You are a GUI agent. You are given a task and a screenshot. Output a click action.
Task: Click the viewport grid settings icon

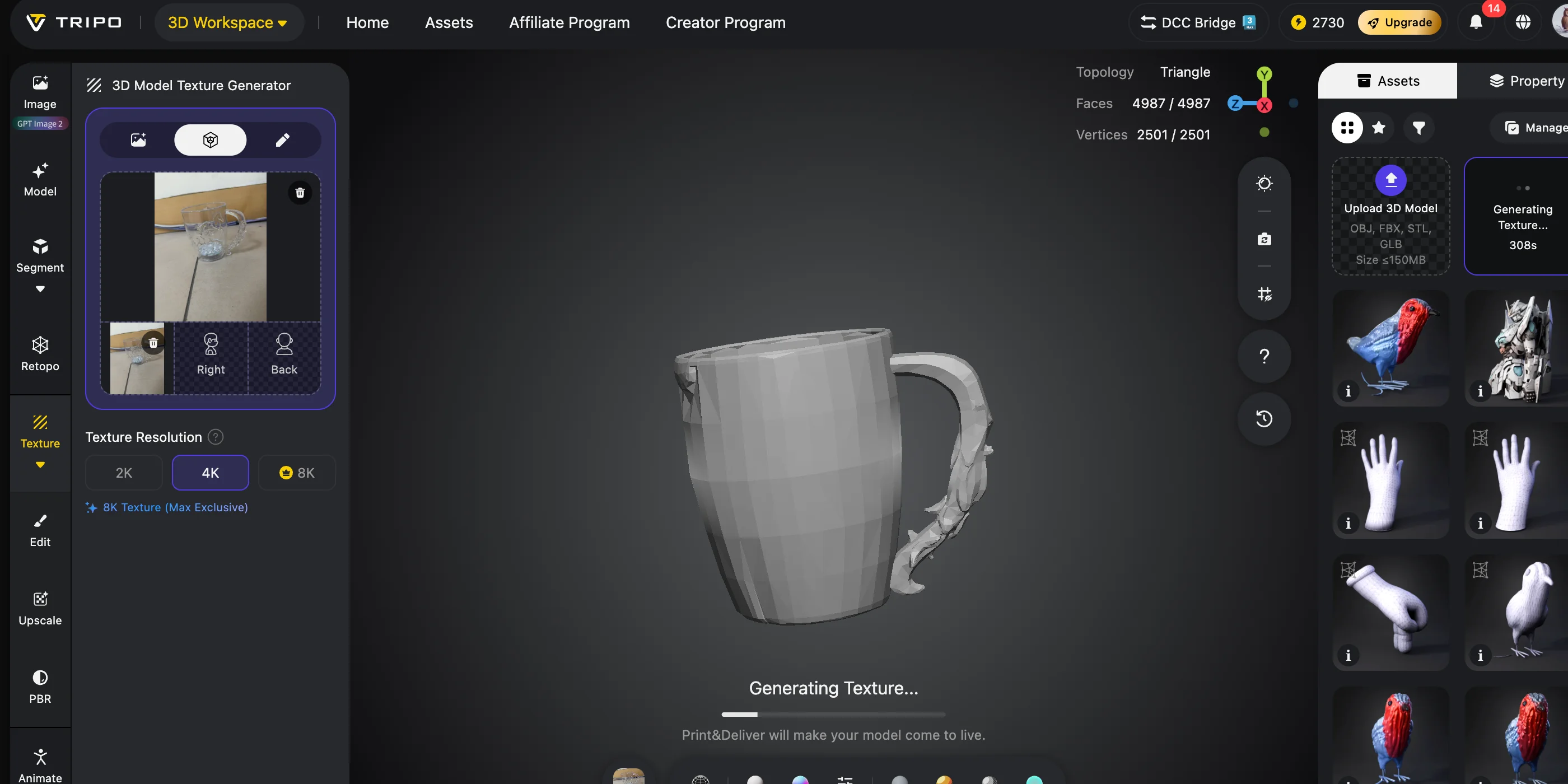pyautogui.click(x=1264, y=295)
